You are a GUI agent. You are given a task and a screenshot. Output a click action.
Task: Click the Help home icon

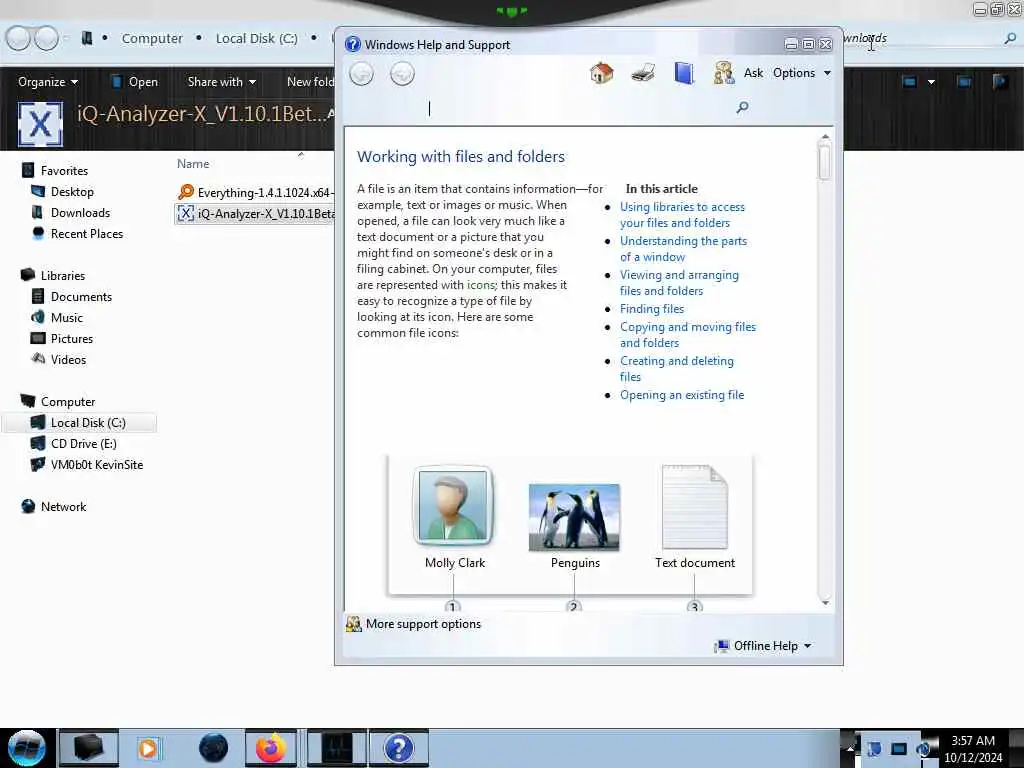[601, 72]
